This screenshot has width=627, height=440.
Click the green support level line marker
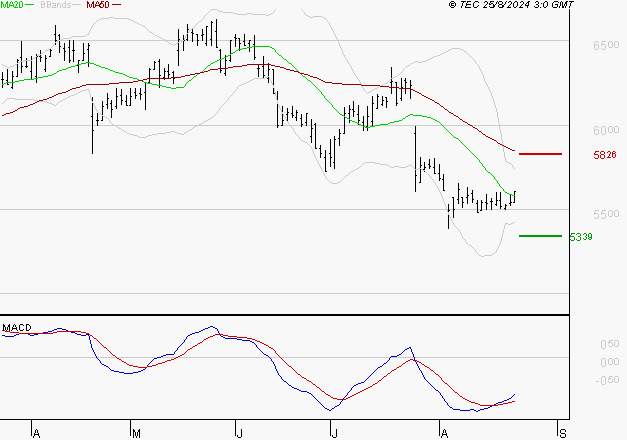540,236
